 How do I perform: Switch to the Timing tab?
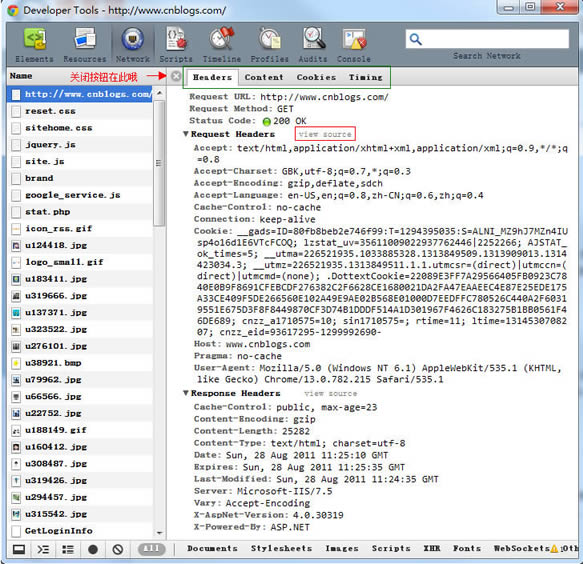[365, 77]
